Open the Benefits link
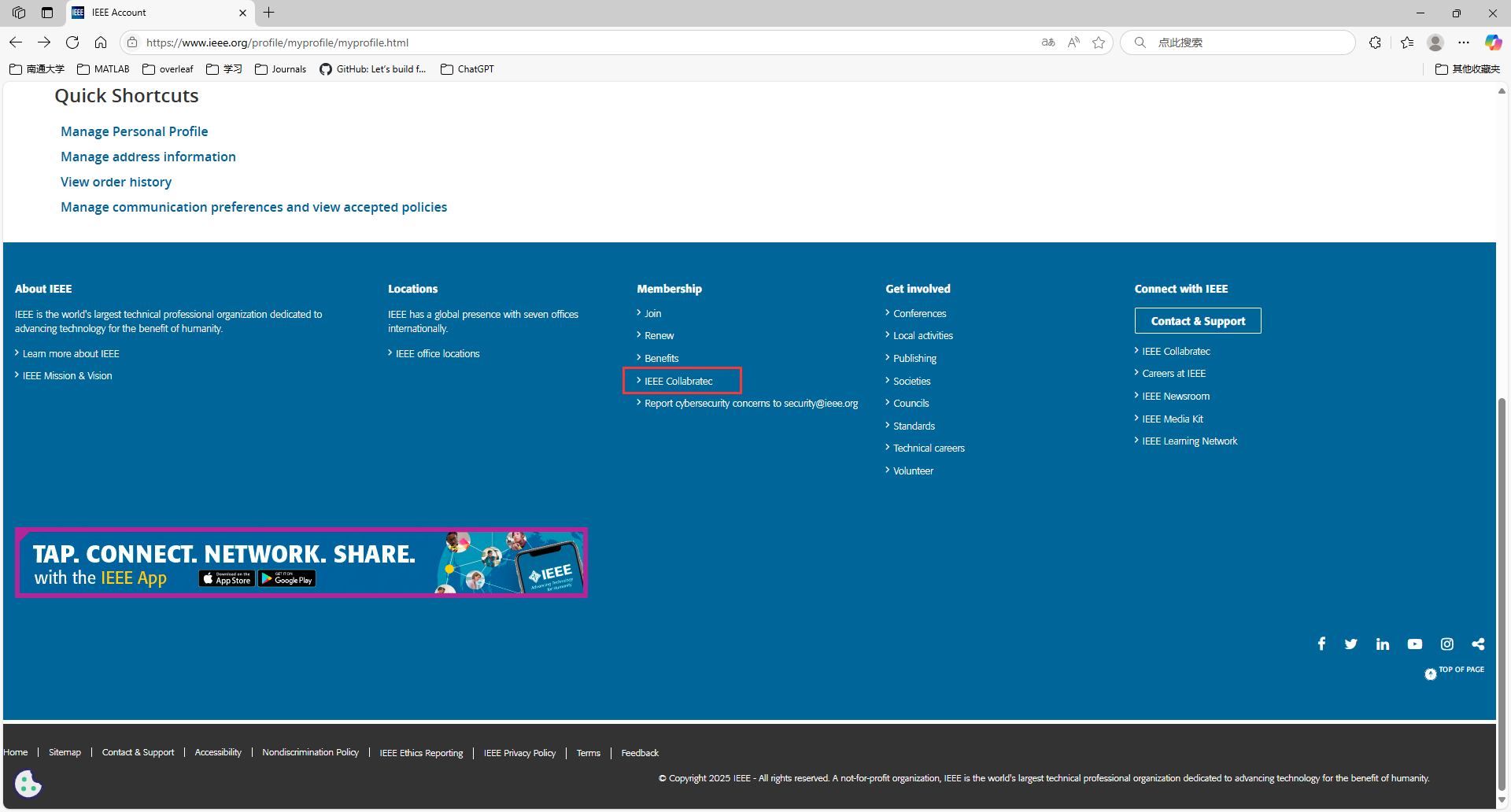Screen dimensions: 1511x812 click(661, 358)
